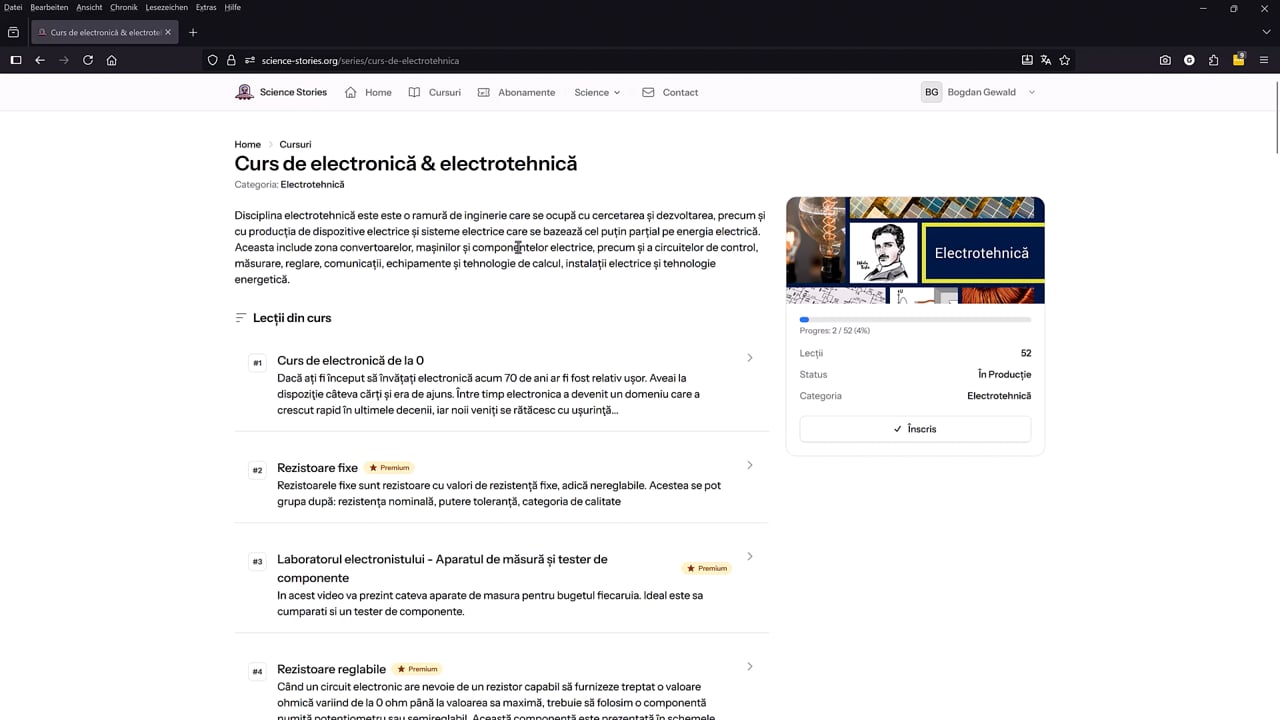
Task: Click the Science Stories logo
Action: pos(281,92)
